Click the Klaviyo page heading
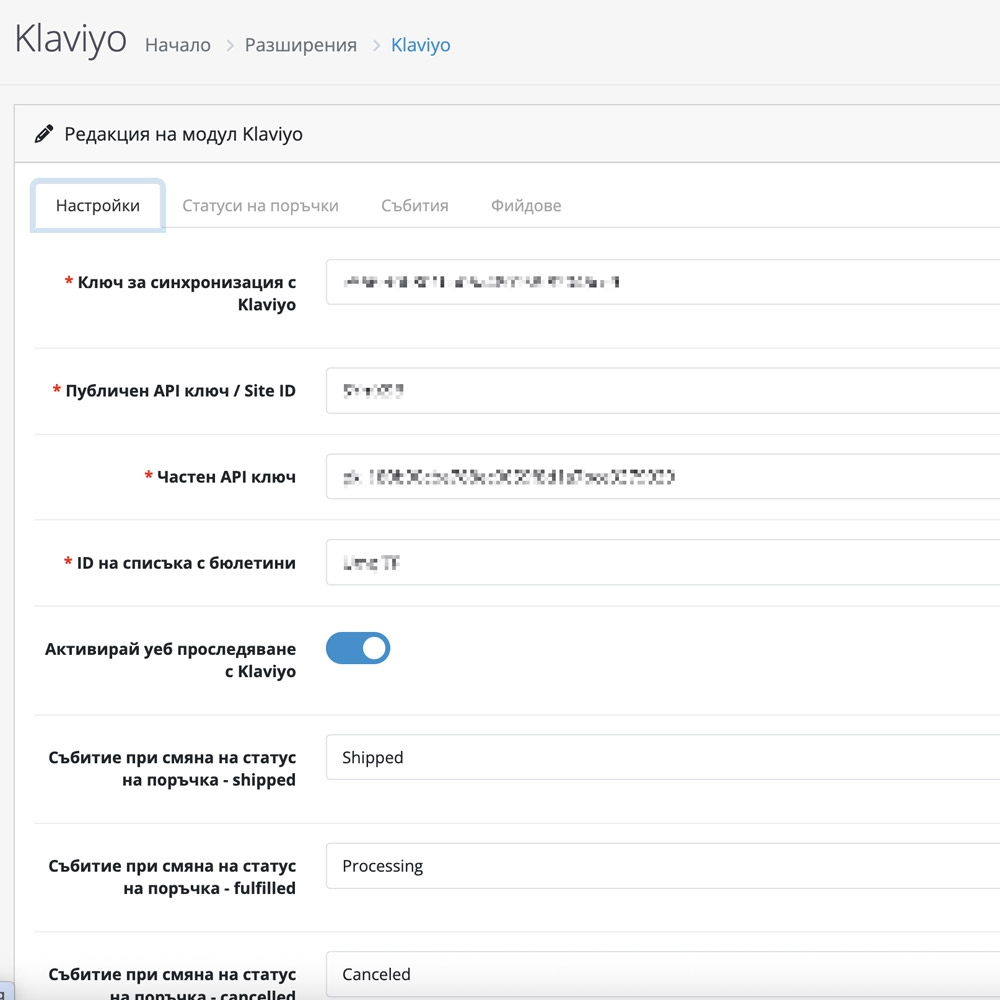The image size is (1000, 1000). tap(71, 40)
